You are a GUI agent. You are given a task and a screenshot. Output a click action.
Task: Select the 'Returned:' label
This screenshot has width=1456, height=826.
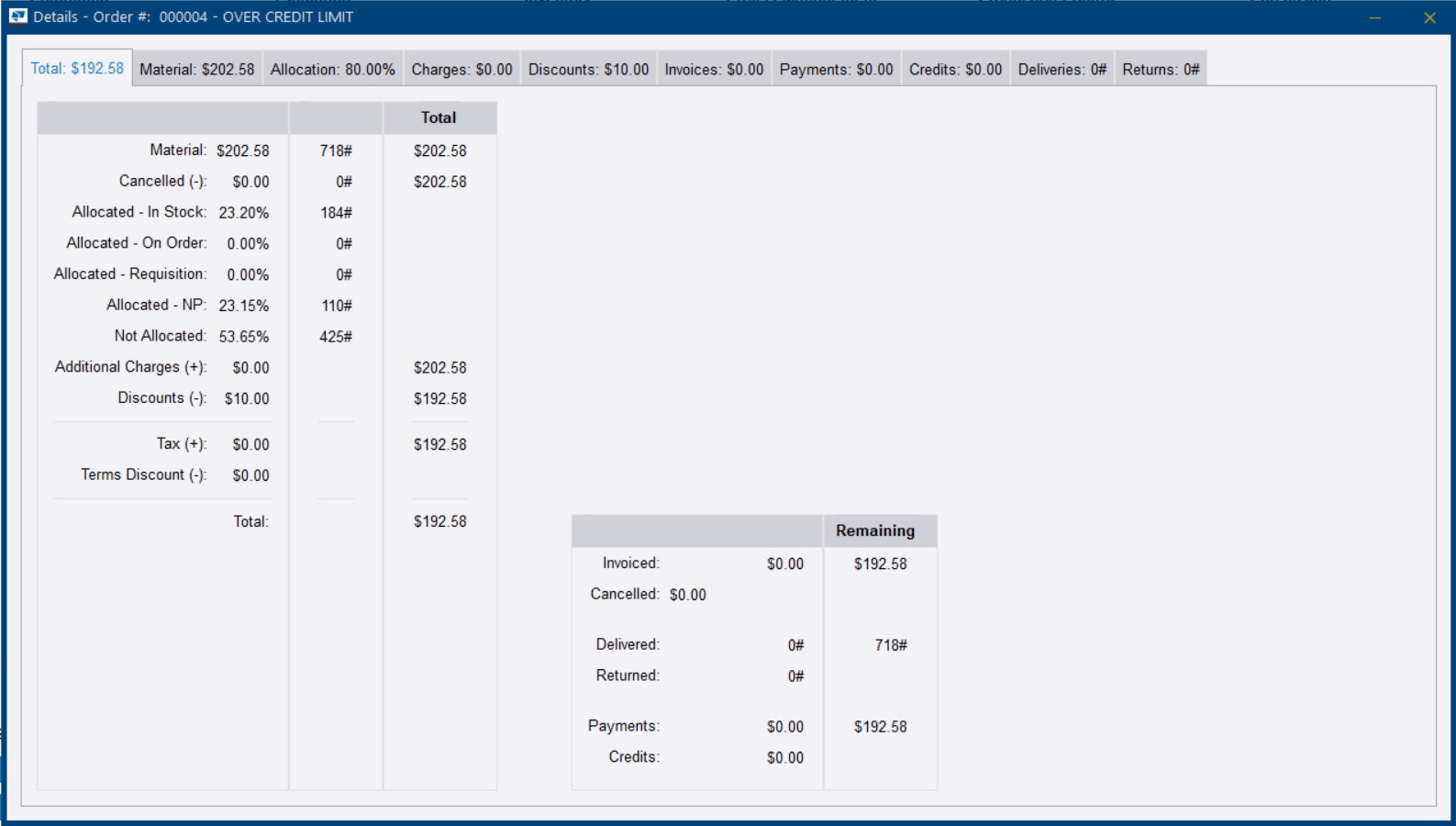click(628, 675)
